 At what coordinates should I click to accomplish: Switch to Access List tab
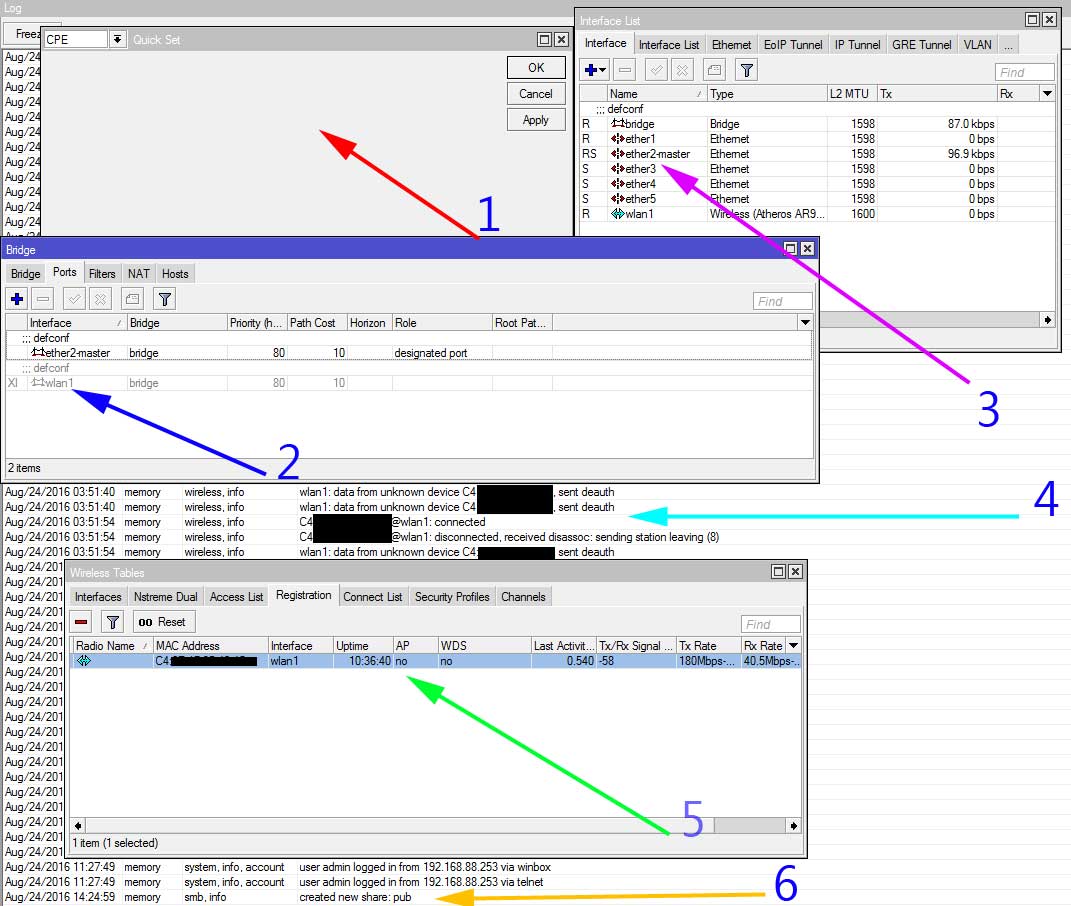[236, 596]
